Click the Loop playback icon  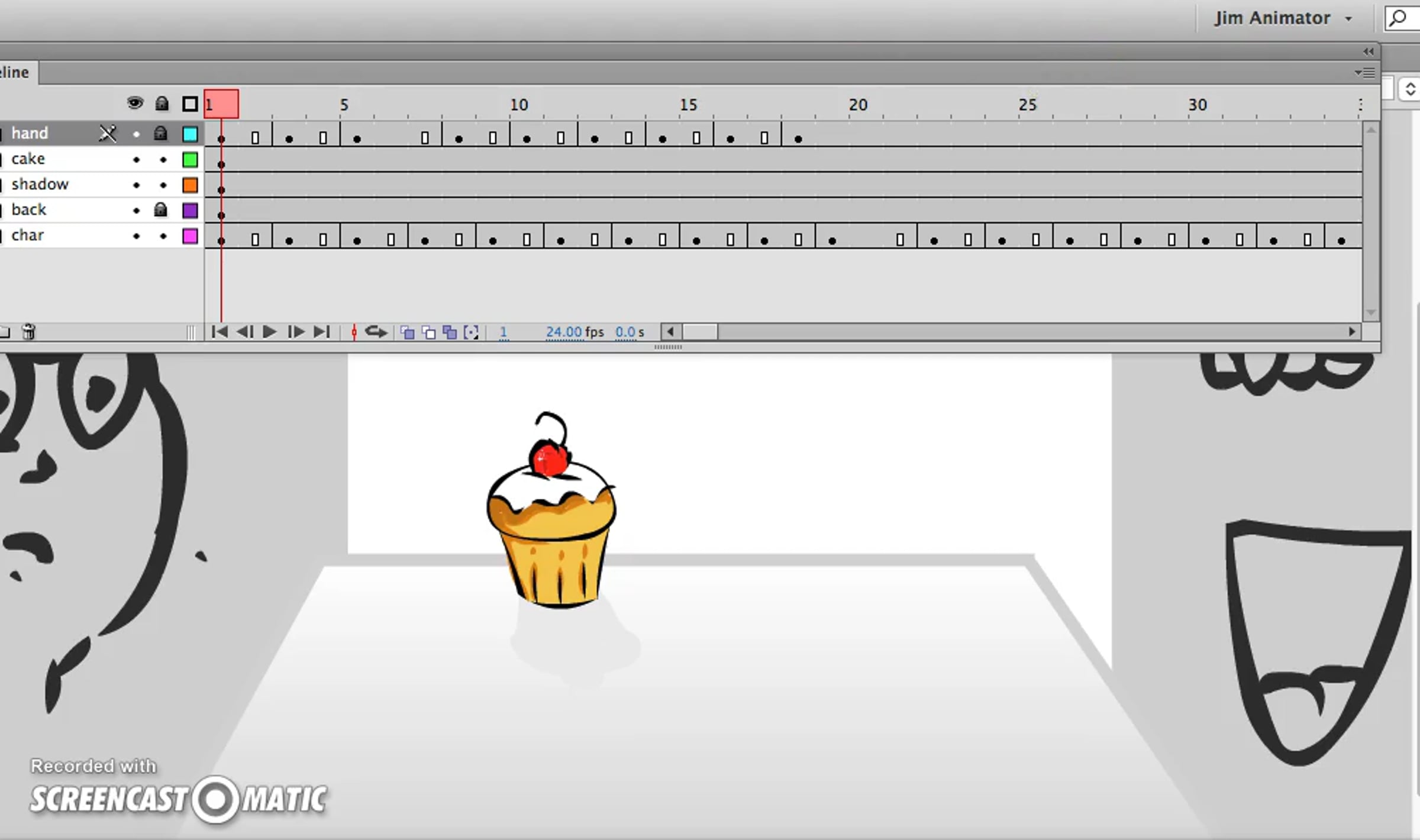(x=376, y=332)
